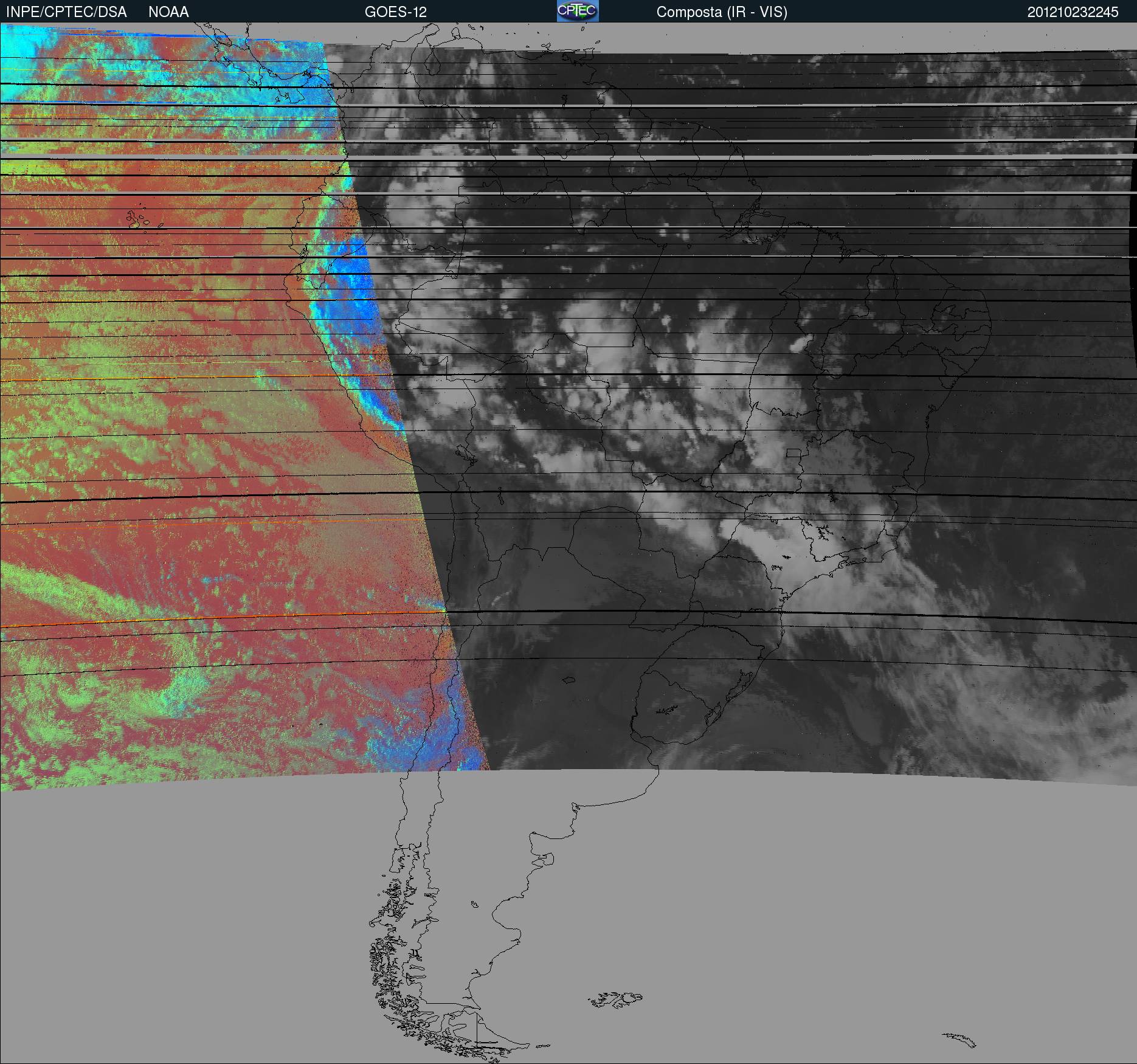Click the Composta (IR - VIS) title

[722, 12]
